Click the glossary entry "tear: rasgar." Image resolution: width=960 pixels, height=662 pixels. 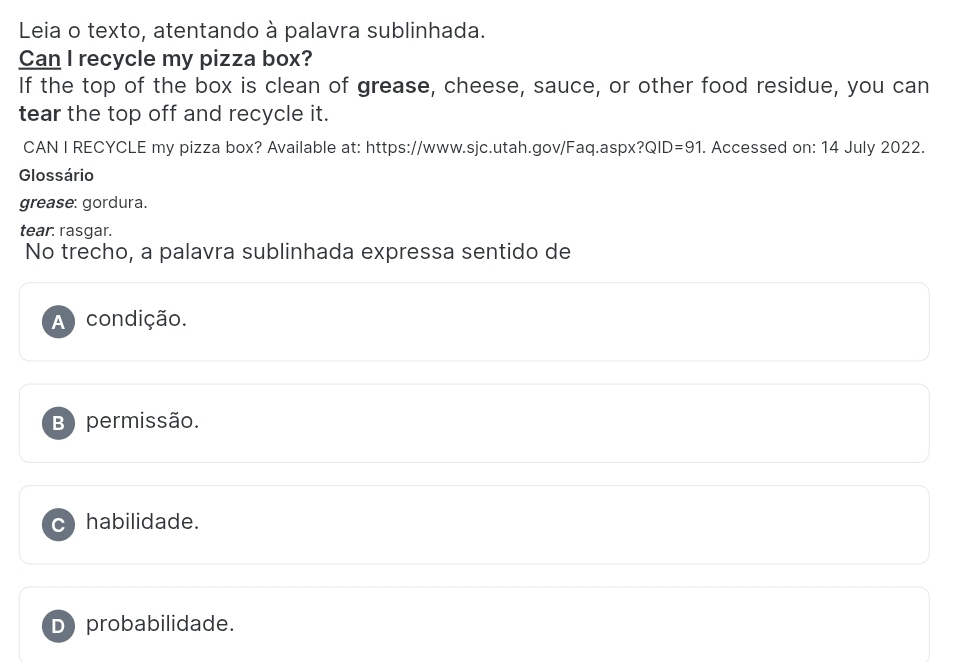pos(66,231)
